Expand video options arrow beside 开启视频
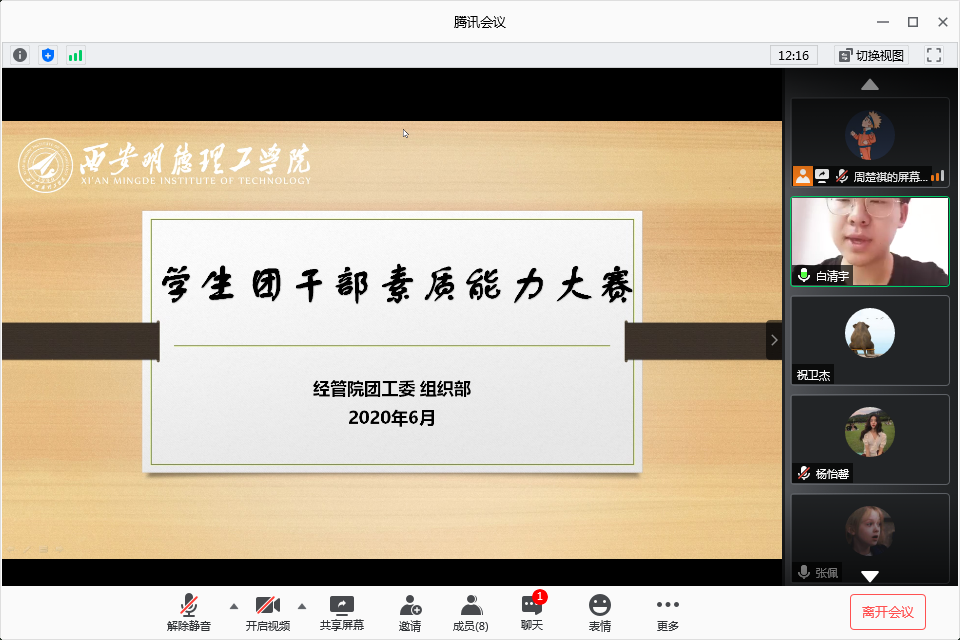Image resolution: width=960 pixels, height=640 pixels. click(302, 606)
